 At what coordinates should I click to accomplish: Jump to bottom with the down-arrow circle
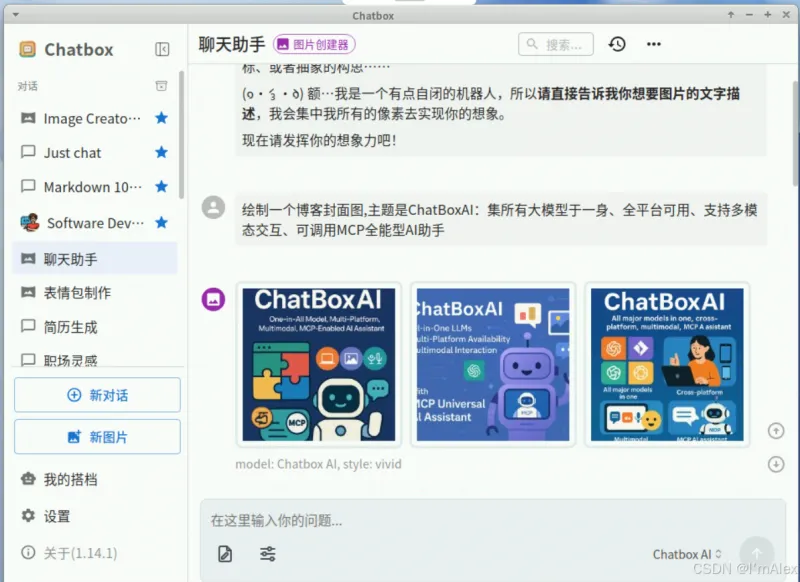click(x=775, y=464)
